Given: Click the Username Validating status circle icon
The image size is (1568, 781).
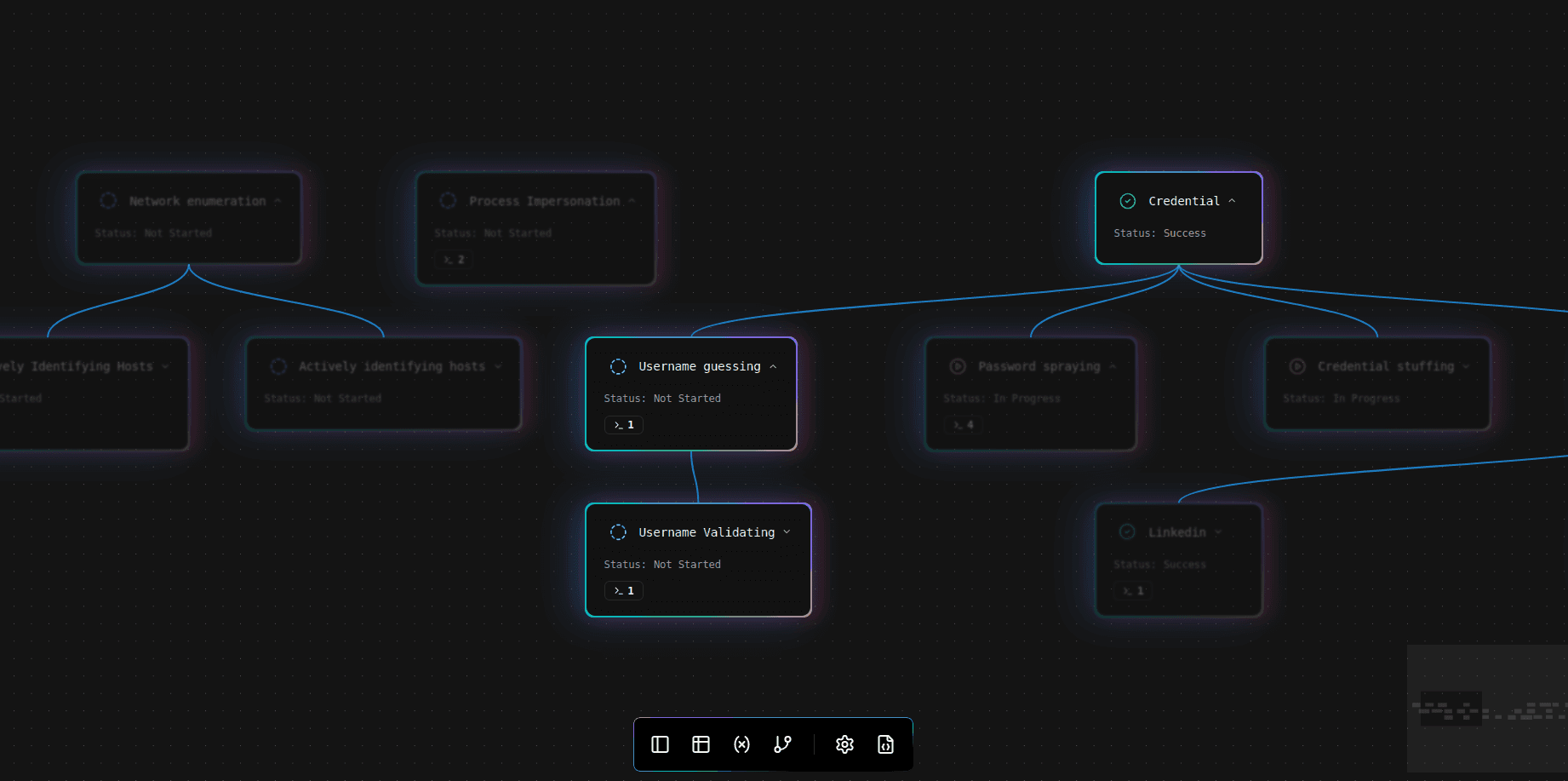Looking at the screenshot, I should point(618,532).
